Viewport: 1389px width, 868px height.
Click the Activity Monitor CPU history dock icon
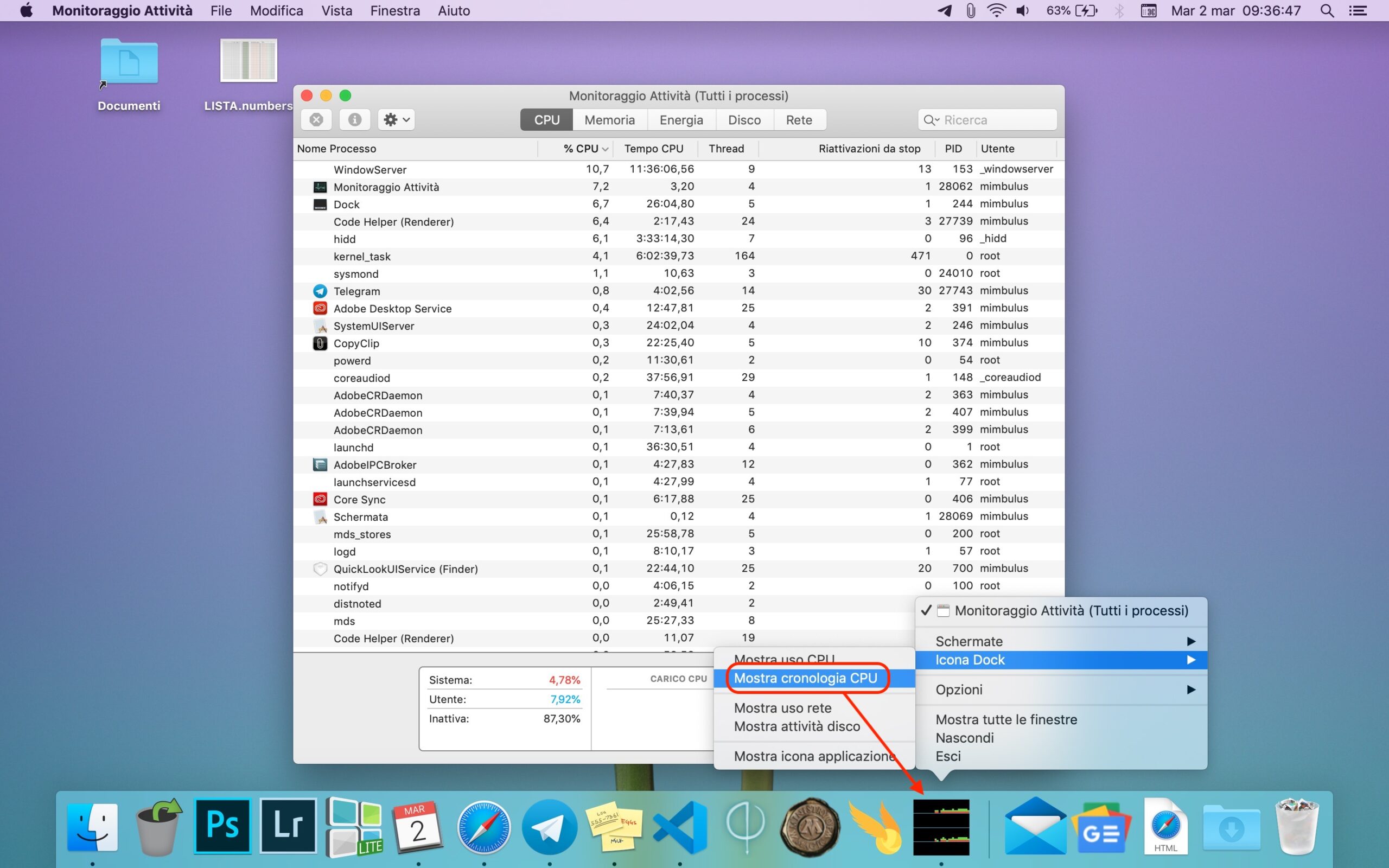(x=941, y=827)
